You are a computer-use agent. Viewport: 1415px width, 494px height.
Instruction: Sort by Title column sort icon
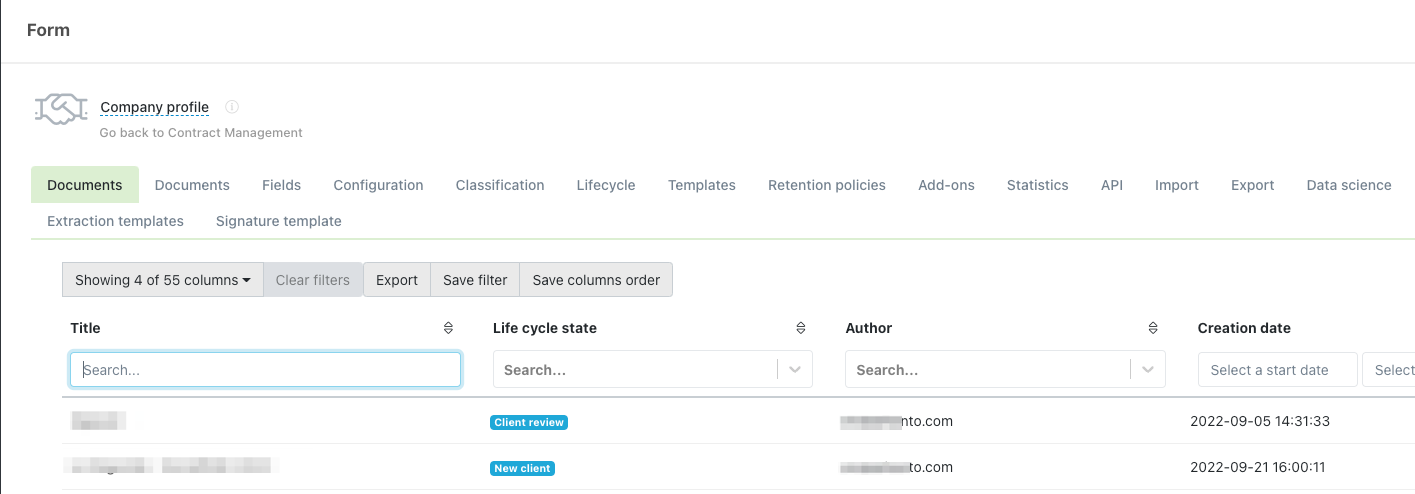pyautogui.click(x=448, y=328)
